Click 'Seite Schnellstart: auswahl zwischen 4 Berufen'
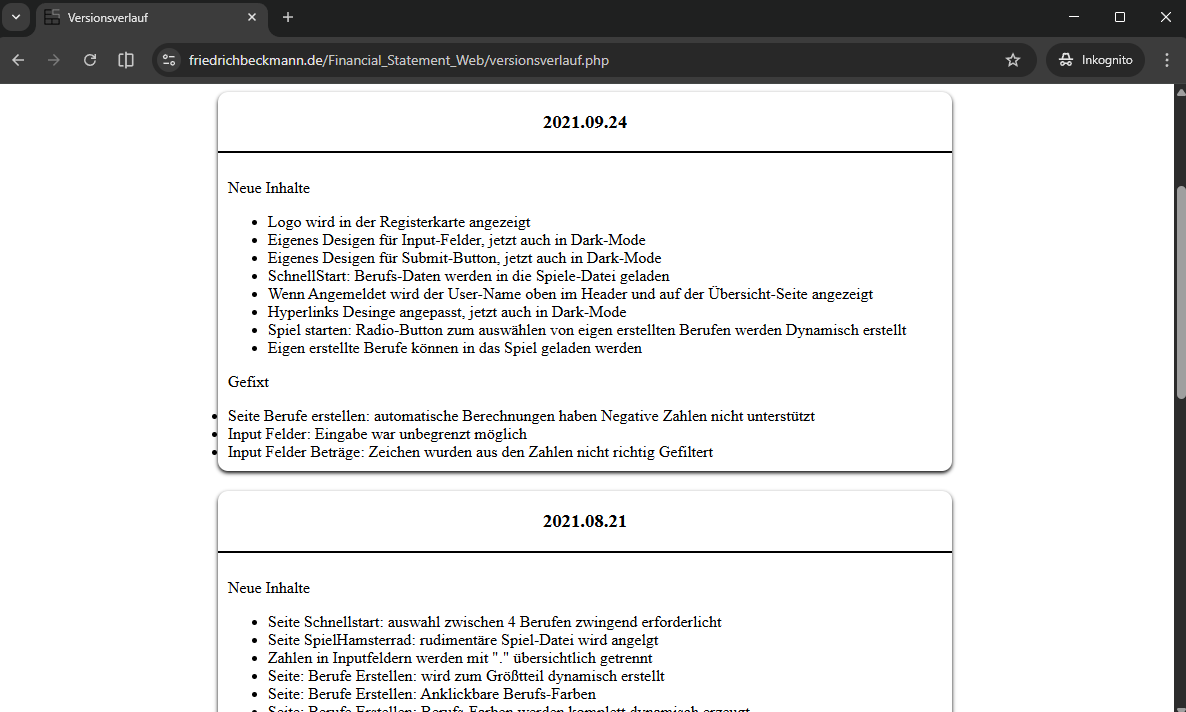Image resolution: width=1186 pixels, height=712 pixels. [x=494, y=622]
